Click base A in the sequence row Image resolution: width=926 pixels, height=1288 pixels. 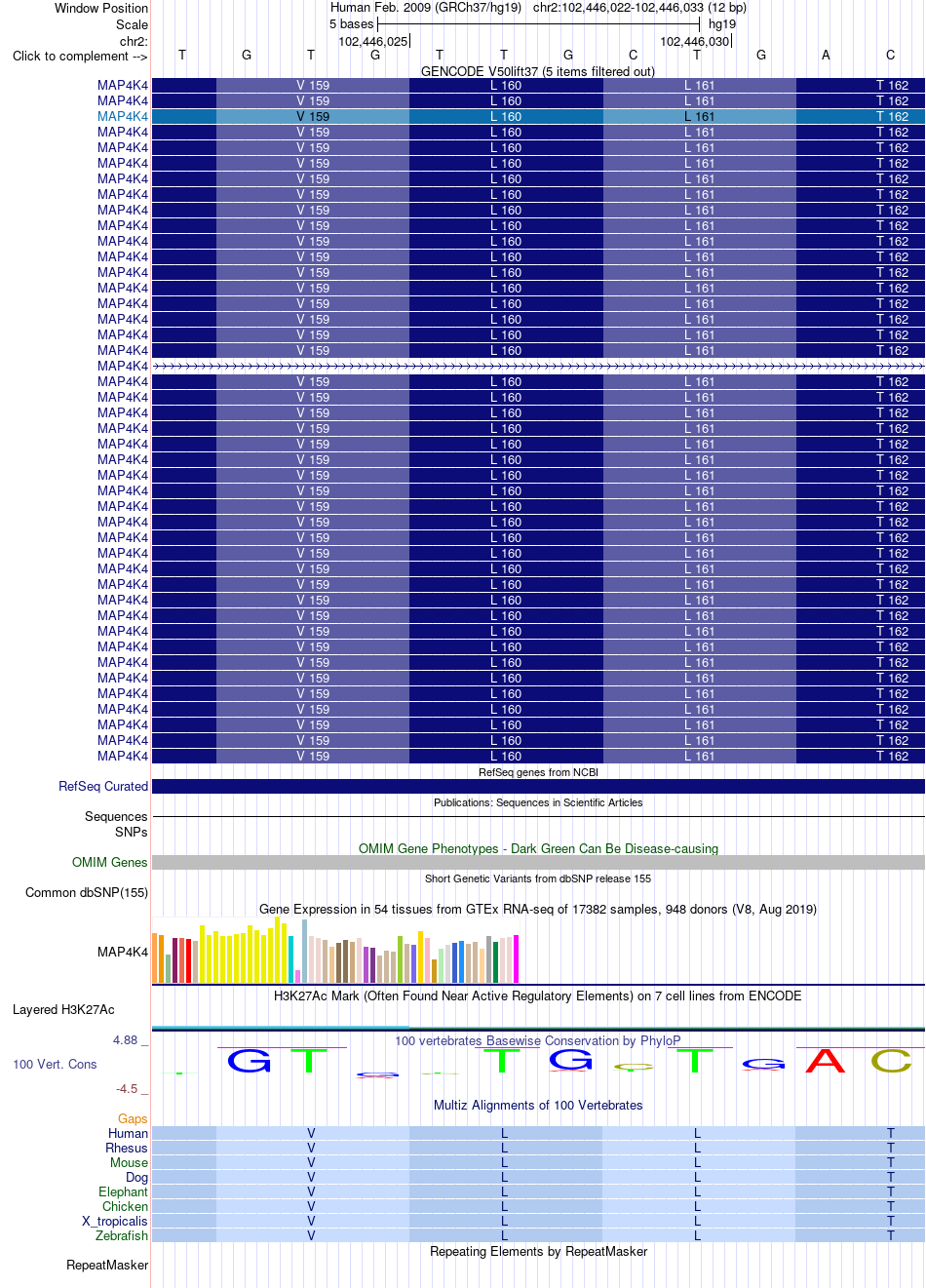click(x=826, y=55)
